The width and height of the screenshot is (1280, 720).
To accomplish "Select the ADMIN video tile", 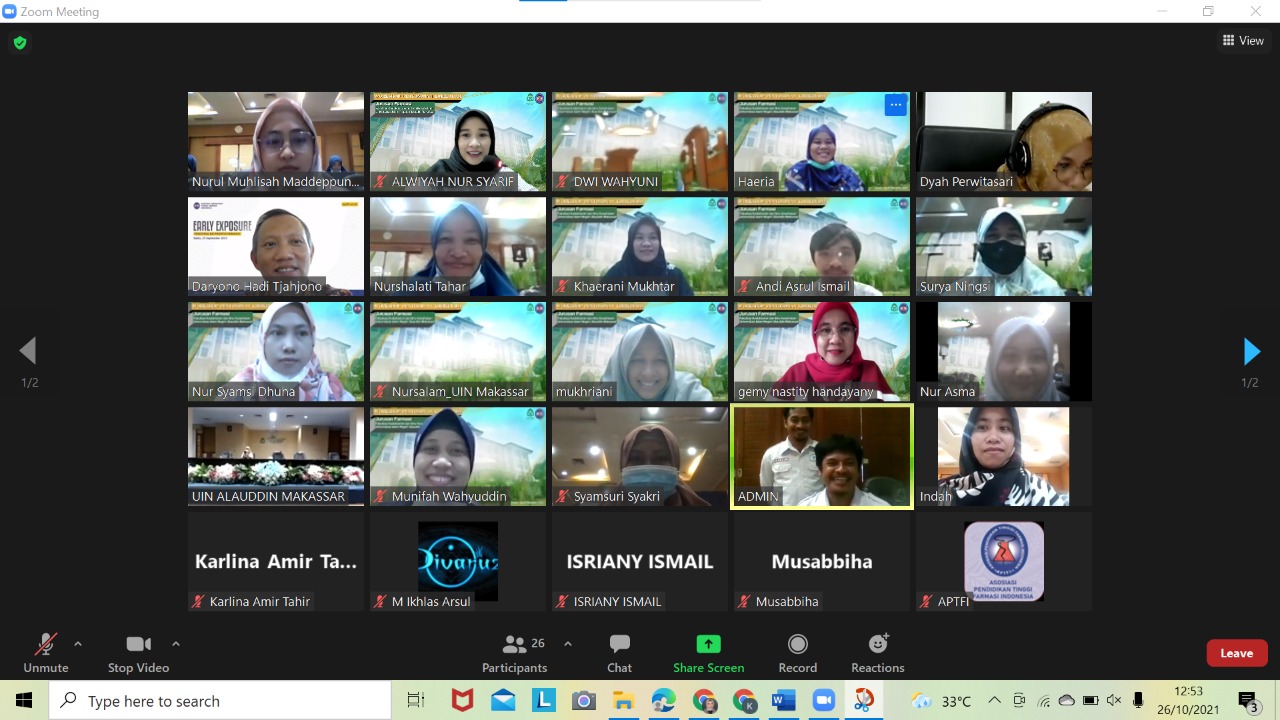I will [x=821, y=456].
